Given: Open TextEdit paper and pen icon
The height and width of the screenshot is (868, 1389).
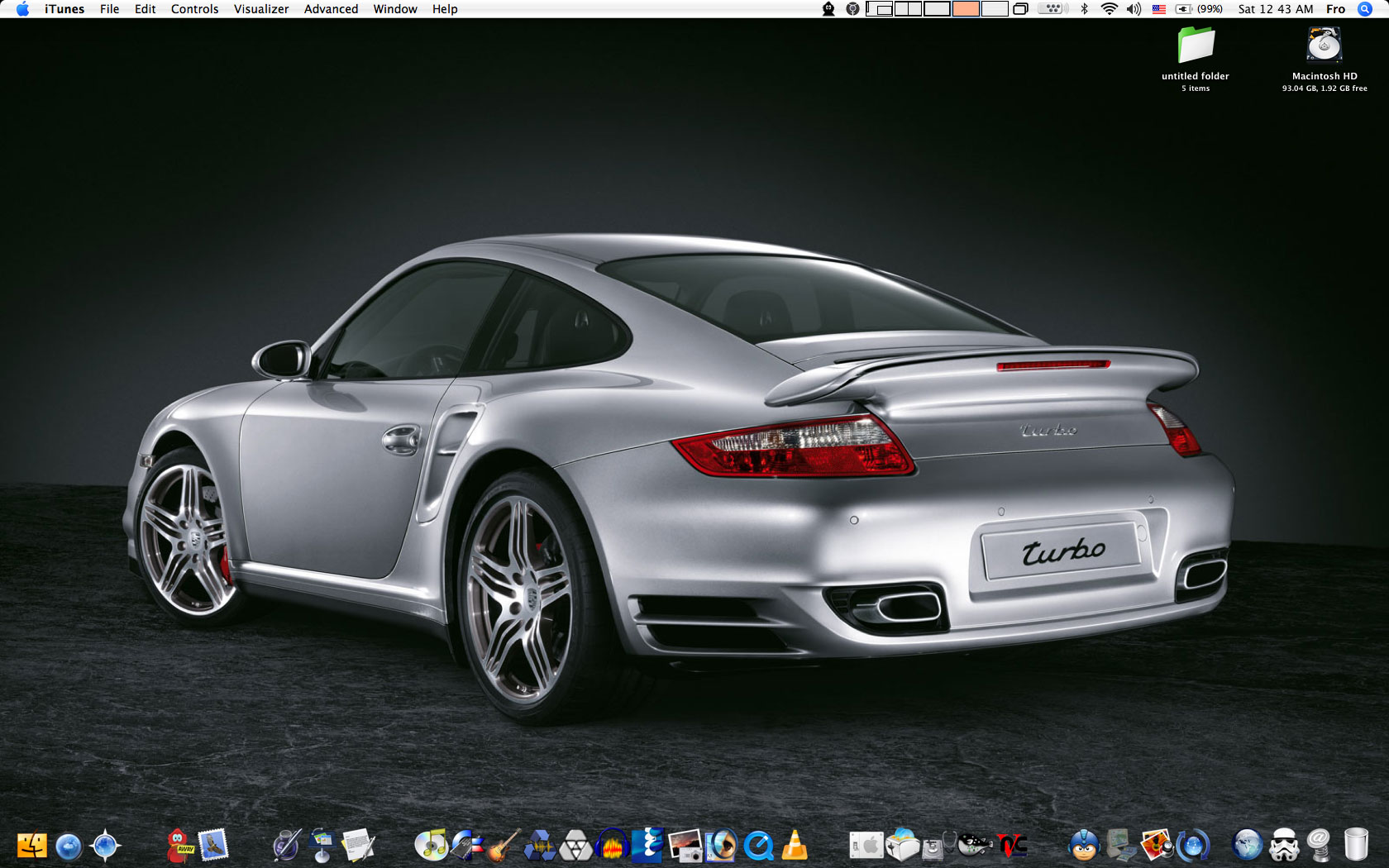Looking at the screenshot, I should pos(358,846).
